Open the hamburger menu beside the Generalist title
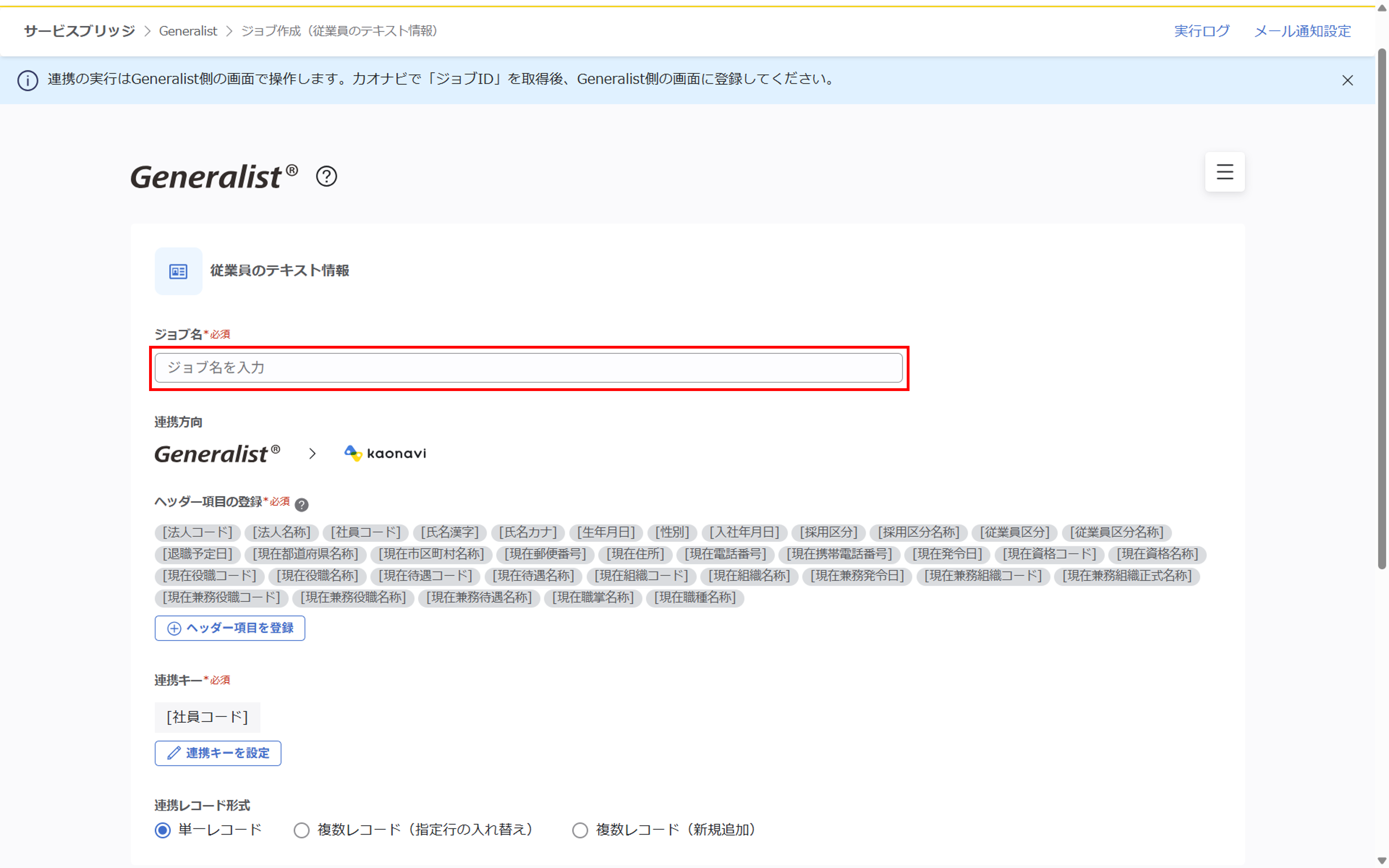The width and height of the screenshot is (1389, 868). 1224,171
